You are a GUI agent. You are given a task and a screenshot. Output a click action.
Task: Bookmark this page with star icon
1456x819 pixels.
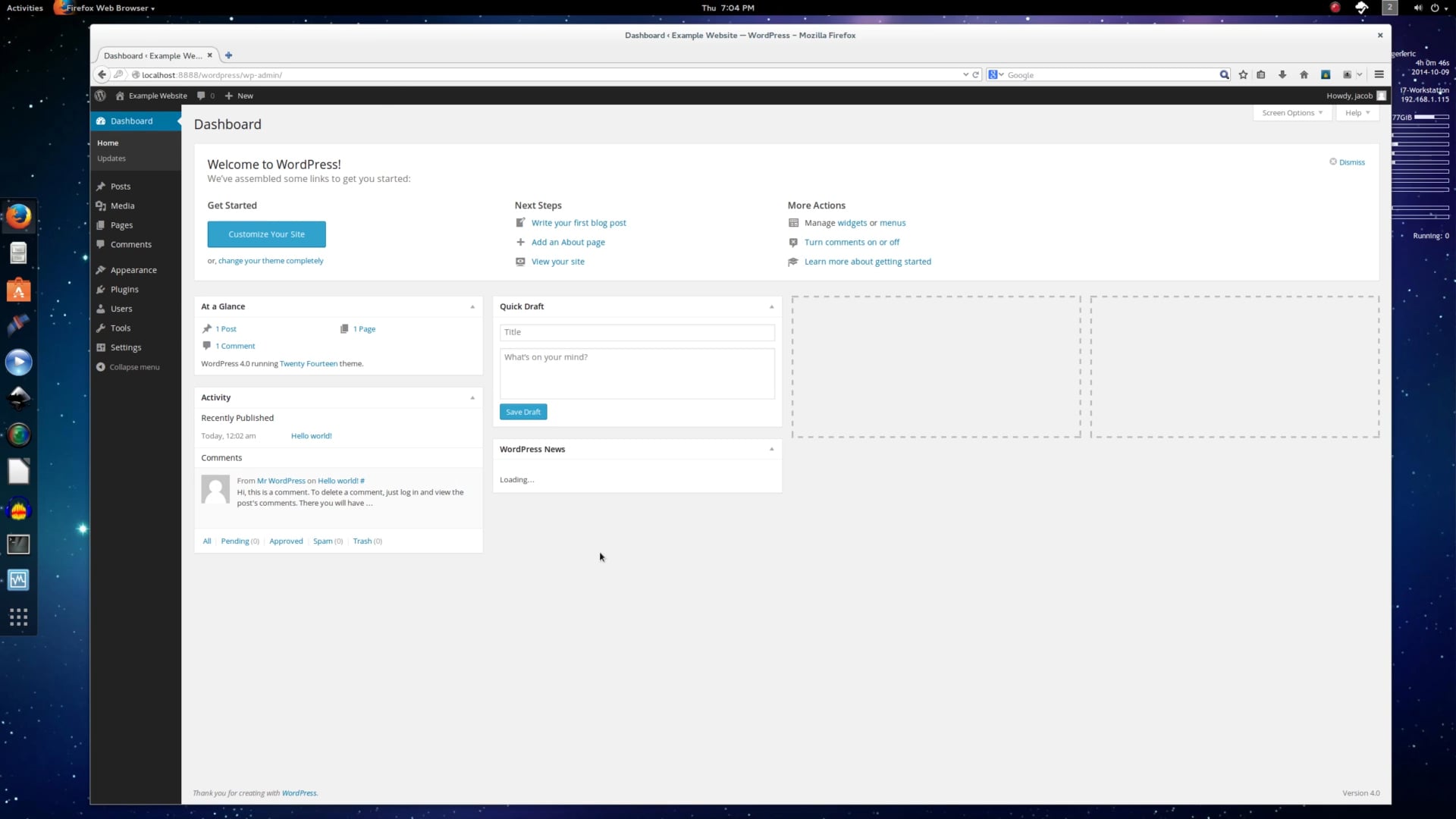click(x=1243, y=74)
